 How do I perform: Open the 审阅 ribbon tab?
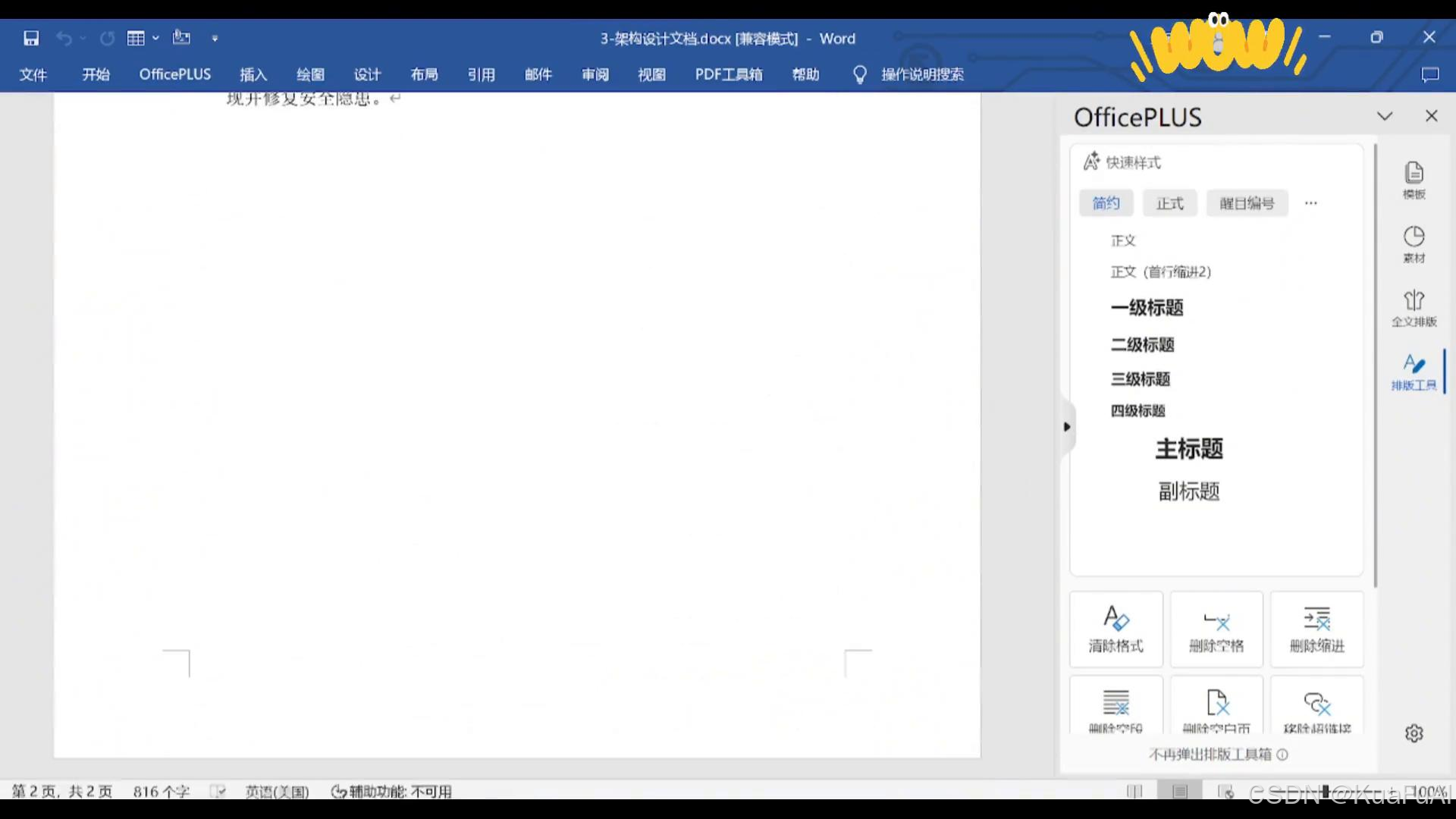point(595,74)
